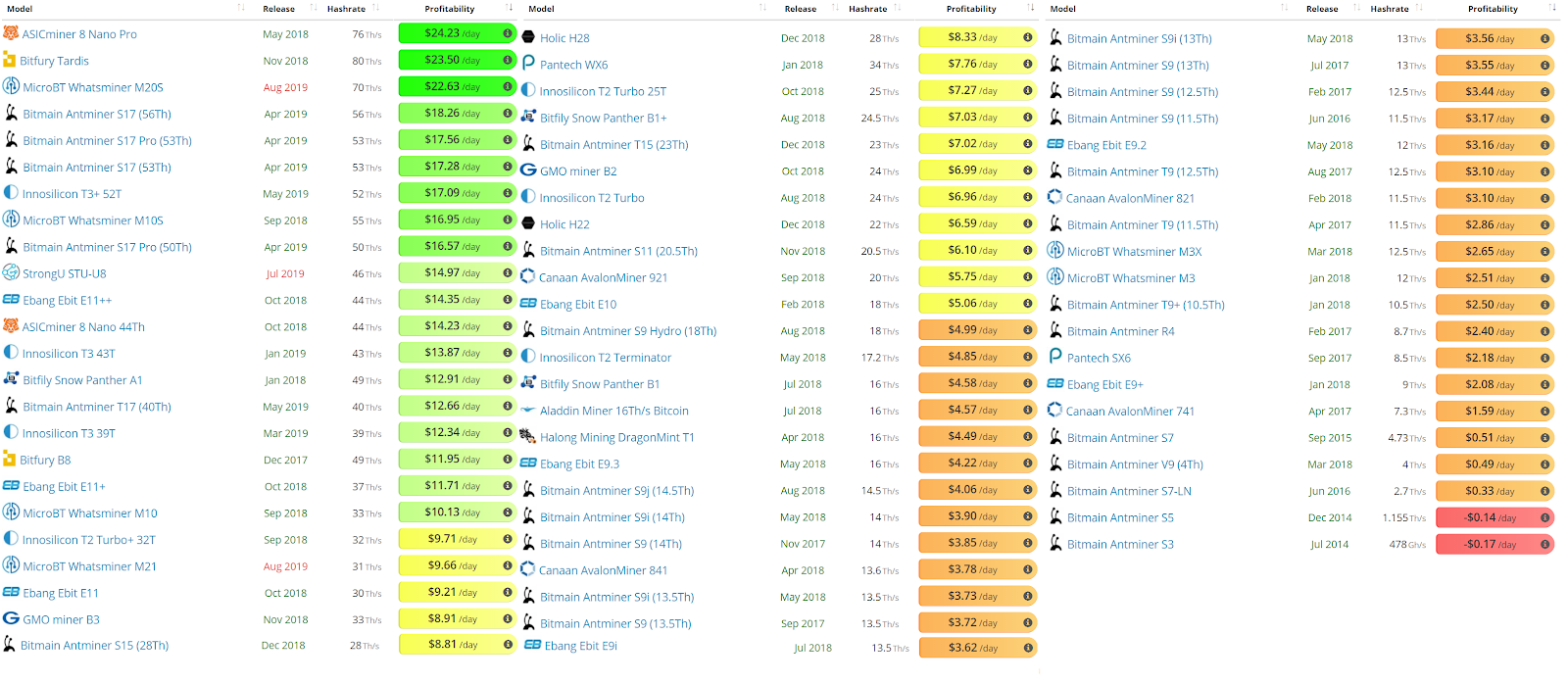Click the Innosilicon T3+ 52T logo icon
The image size is (1568, 684).
[11, 193]
